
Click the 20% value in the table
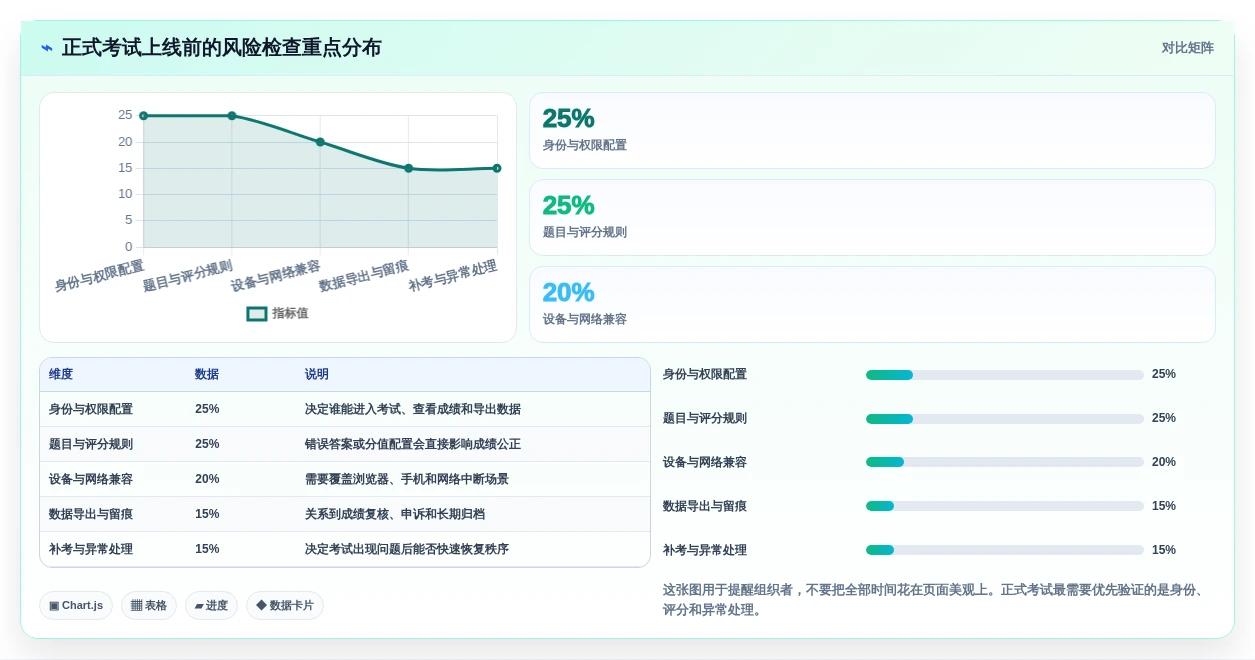pyautogui.click(x=207, y=479)
